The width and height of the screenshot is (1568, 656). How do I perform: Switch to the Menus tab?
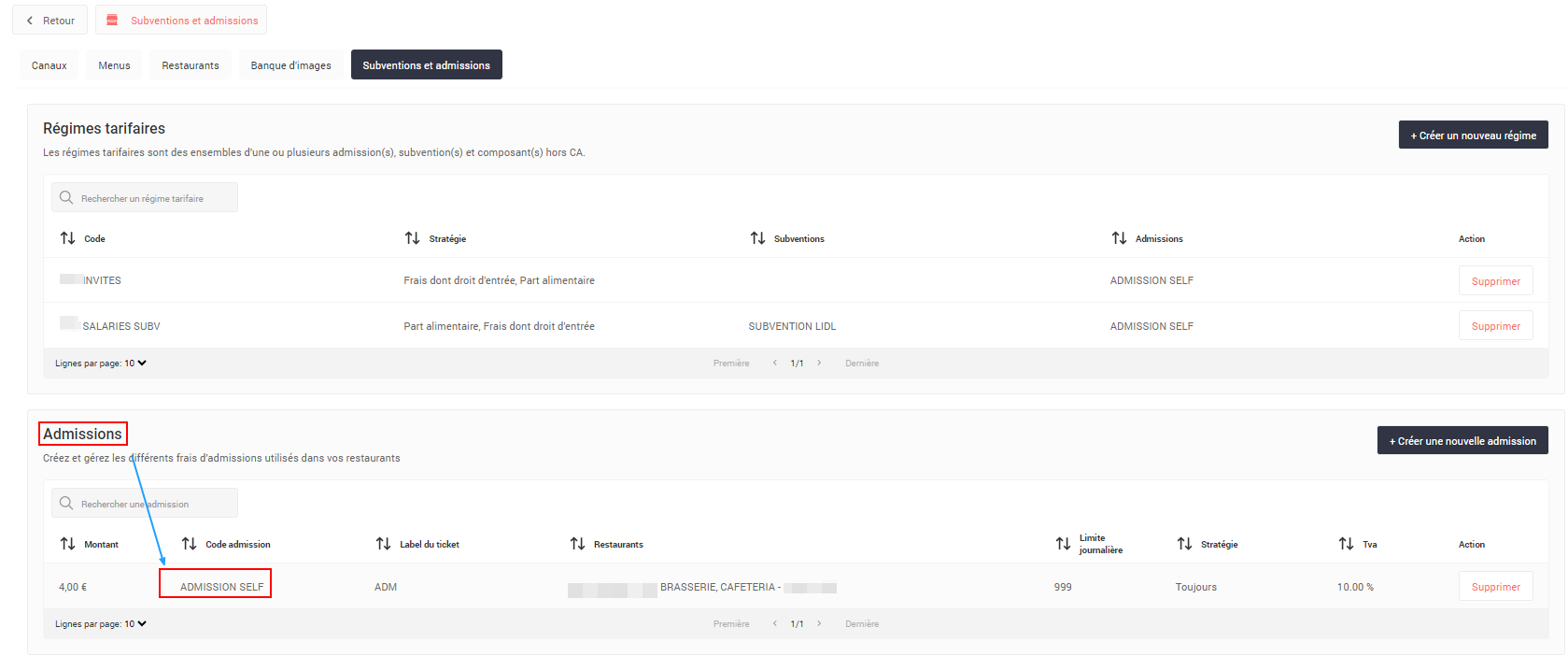[114, 65]
